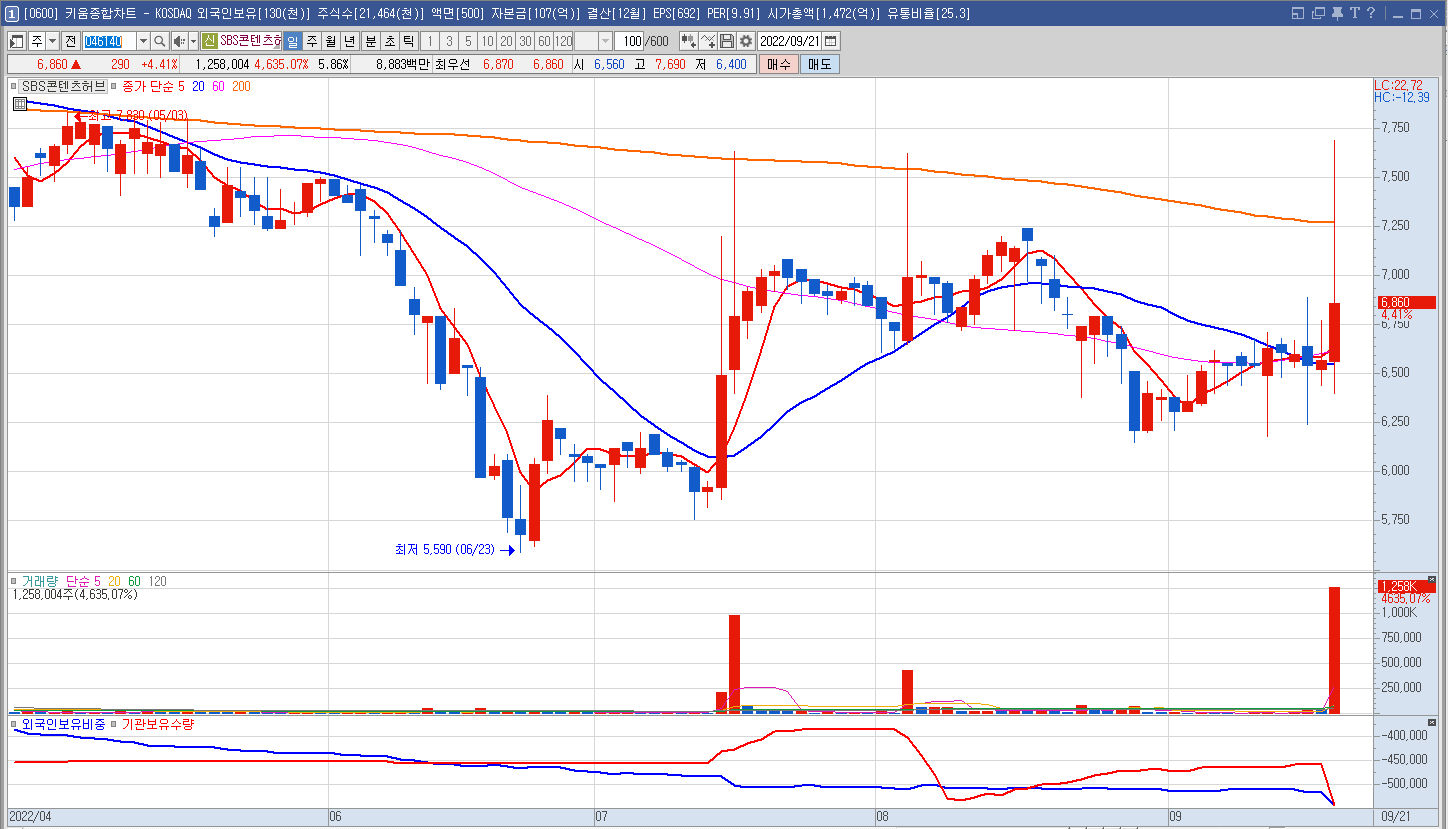This screenshot has height=829, width=1448.
Task: Click the 종가 단순 moving average legend label
Action: (x=147, y=87)
